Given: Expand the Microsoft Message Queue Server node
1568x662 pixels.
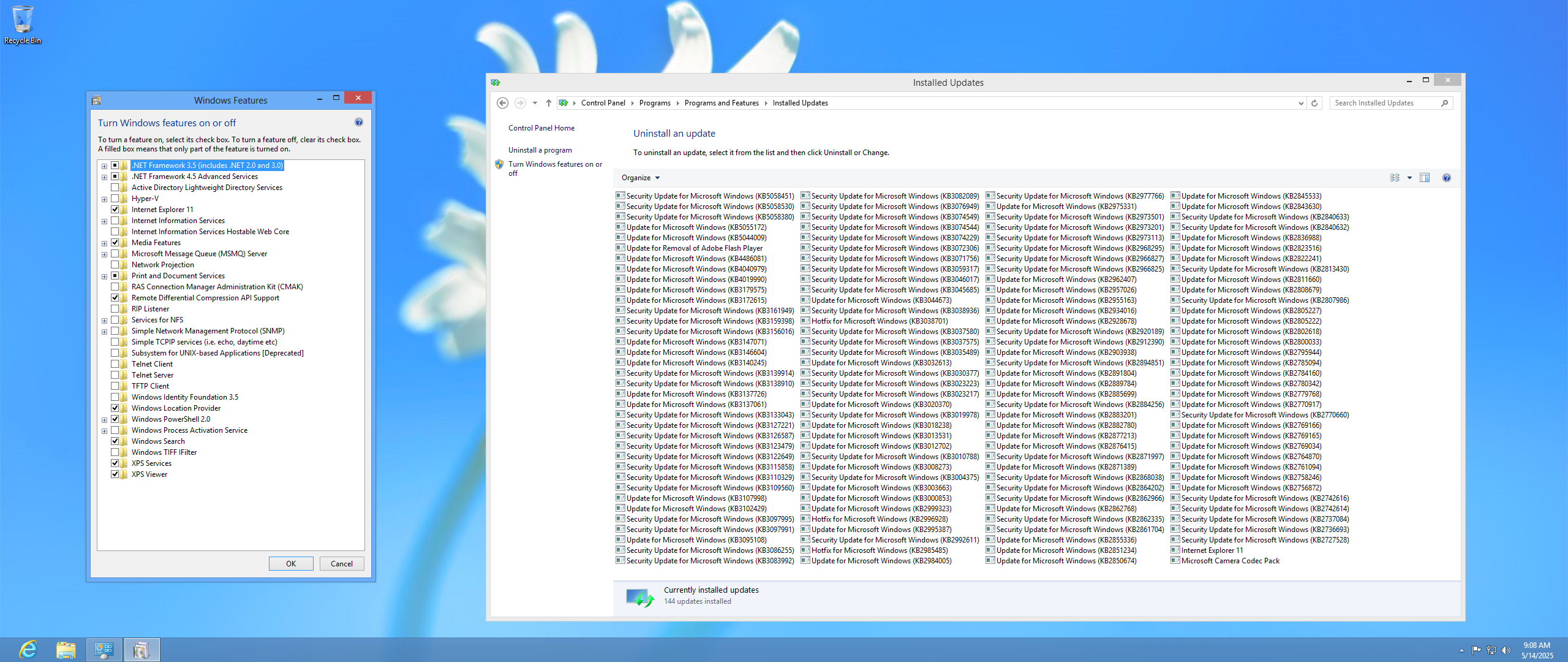Looking at the screenshot, I should click(104, 254).
